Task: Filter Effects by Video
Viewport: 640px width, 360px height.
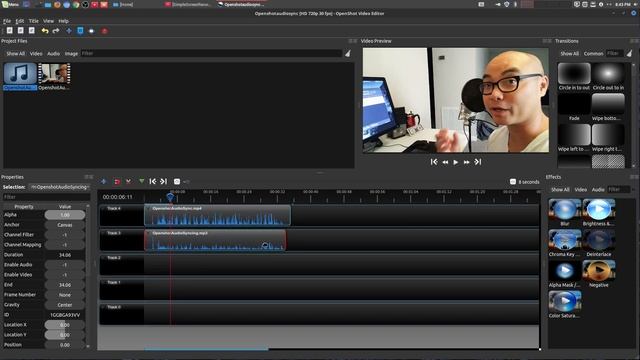Action: [x=581, y=189]
